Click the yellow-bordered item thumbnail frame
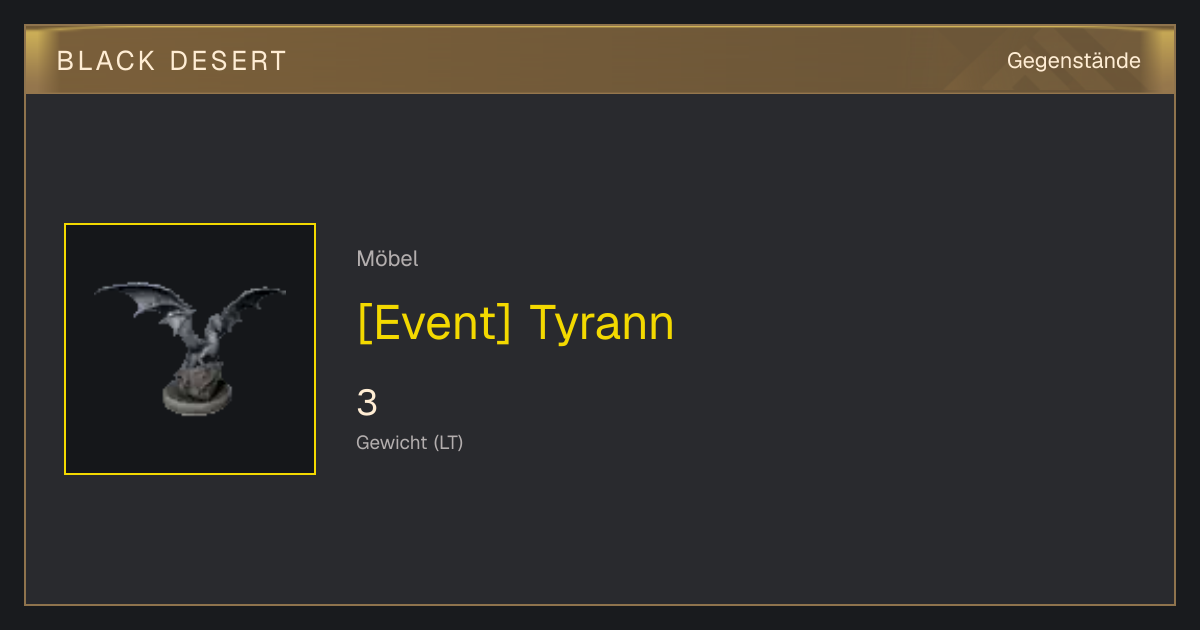Image resolution: width=1200 pixels, height=630 pixels. point(190,349)
